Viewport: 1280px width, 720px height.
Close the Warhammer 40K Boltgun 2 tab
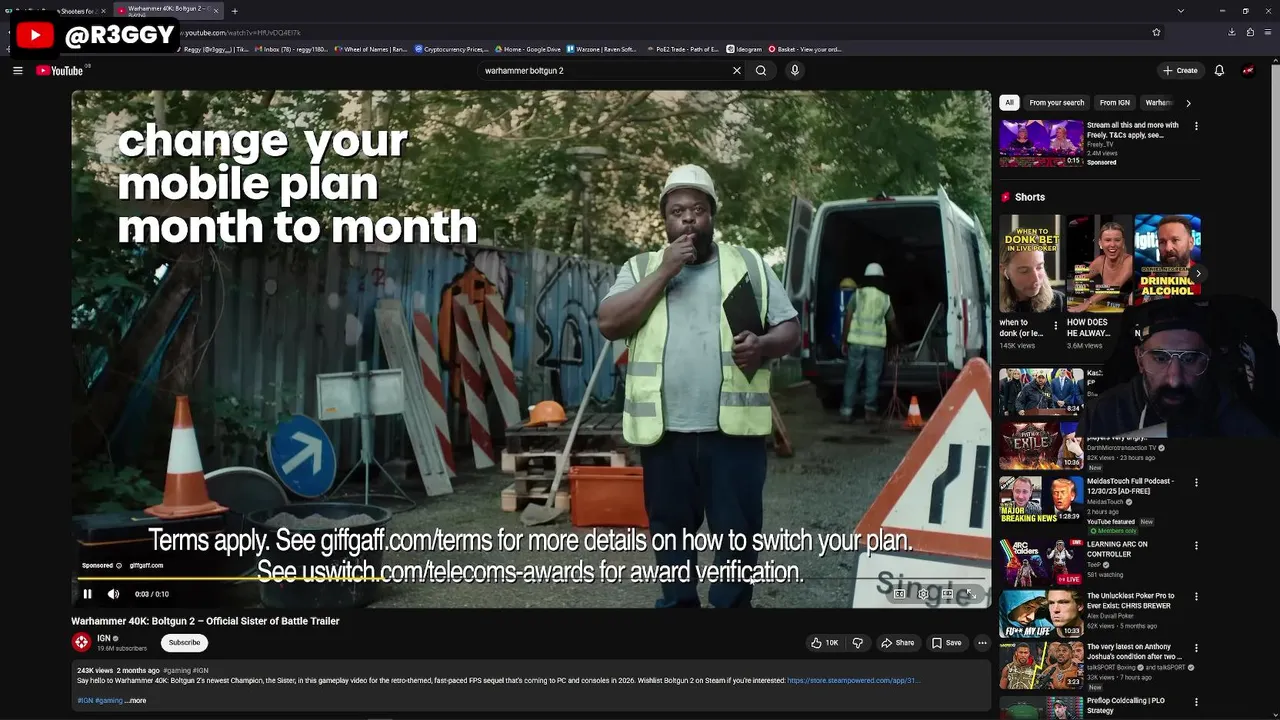coord(216,11)
